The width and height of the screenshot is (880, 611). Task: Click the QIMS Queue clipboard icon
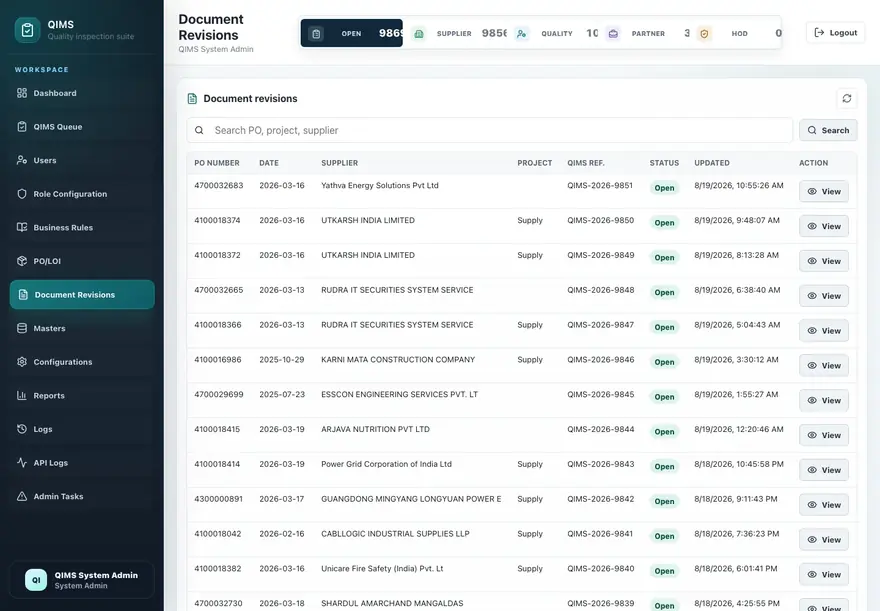click(x=22, y=127)
